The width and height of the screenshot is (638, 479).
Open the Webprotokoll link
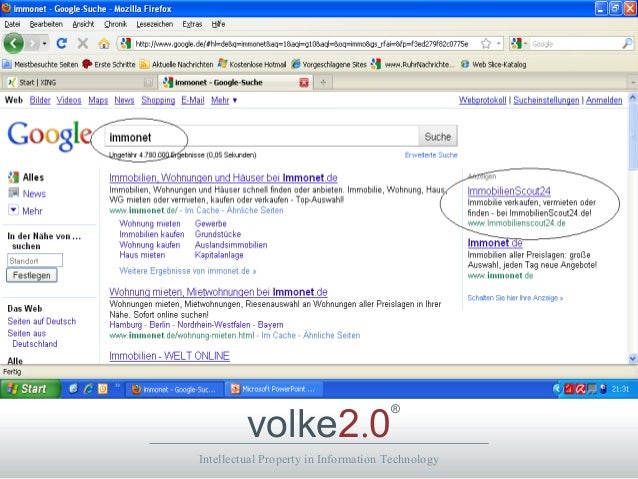click(482, 100)
